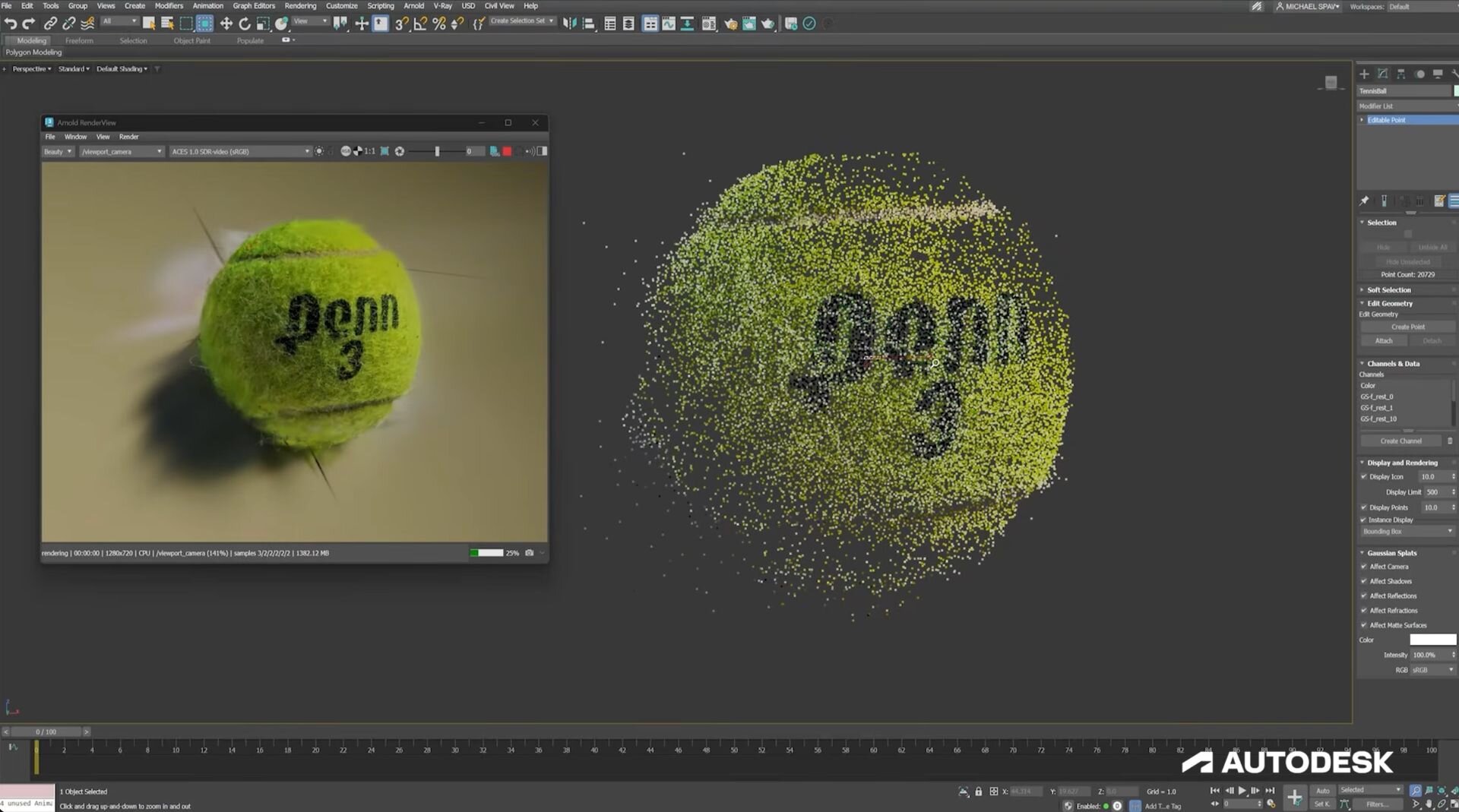Open the Curve Editor from toolbar
Screen dimensions: 1459x812
669,24
